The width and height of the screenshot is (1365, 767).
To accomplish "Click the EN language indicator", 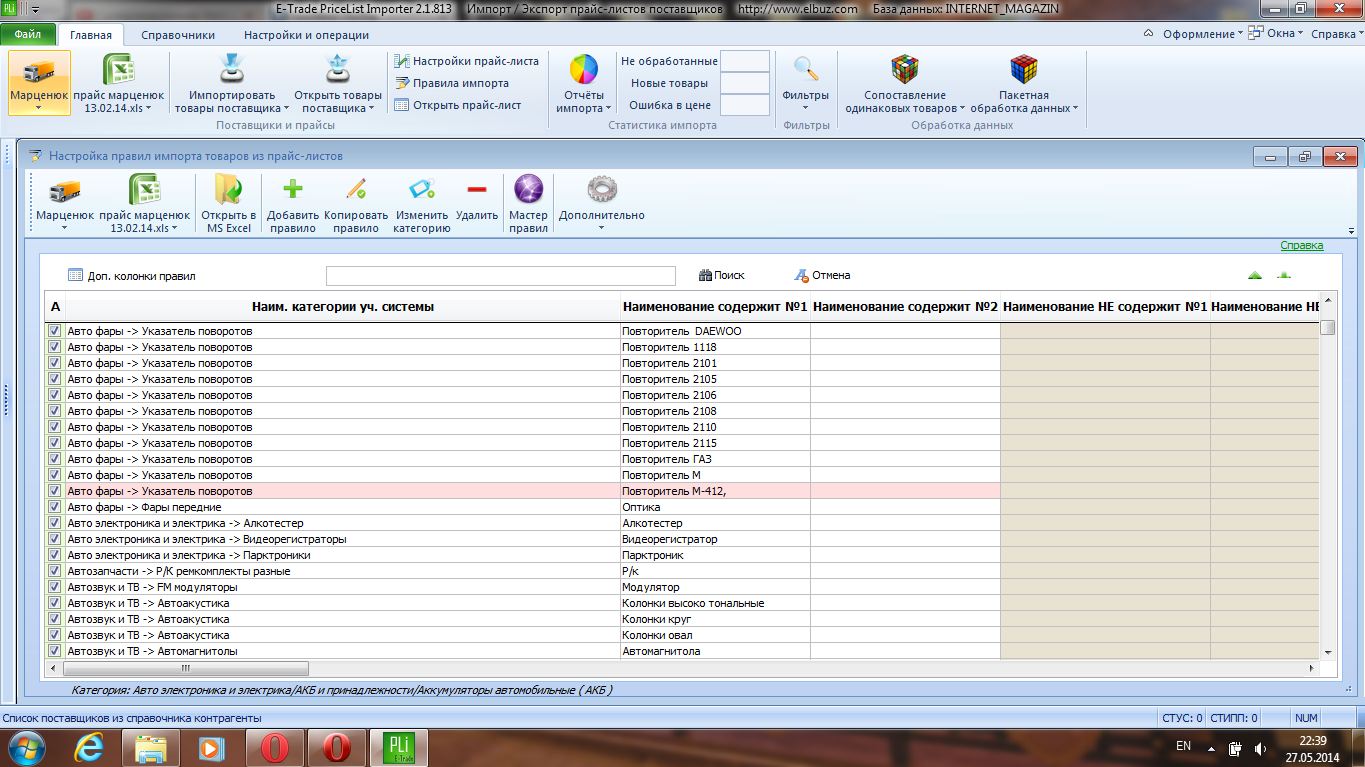I will [1184, 746].
